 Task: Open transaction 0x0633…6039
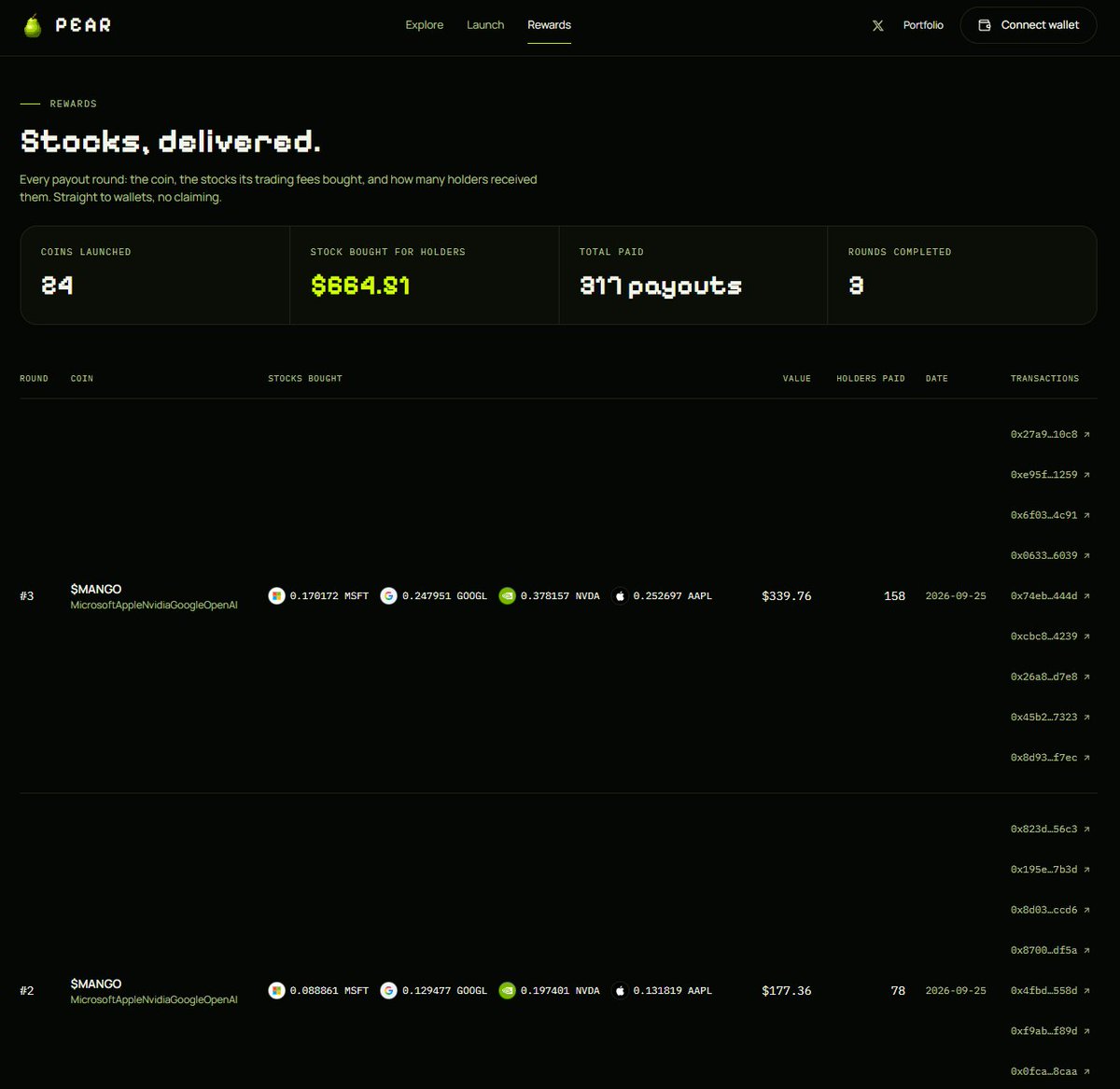pos(1050,555)
